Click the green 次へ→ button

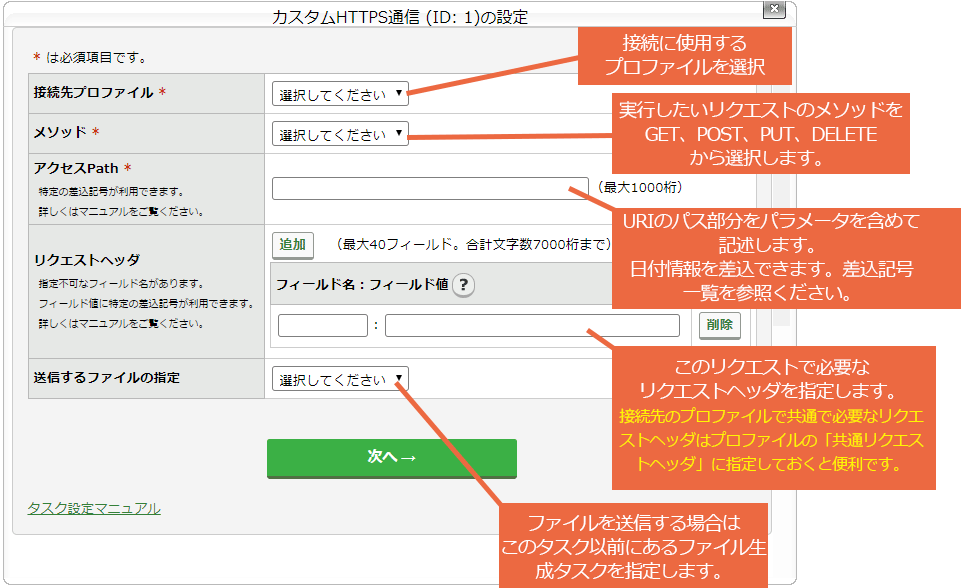point(392,457)
